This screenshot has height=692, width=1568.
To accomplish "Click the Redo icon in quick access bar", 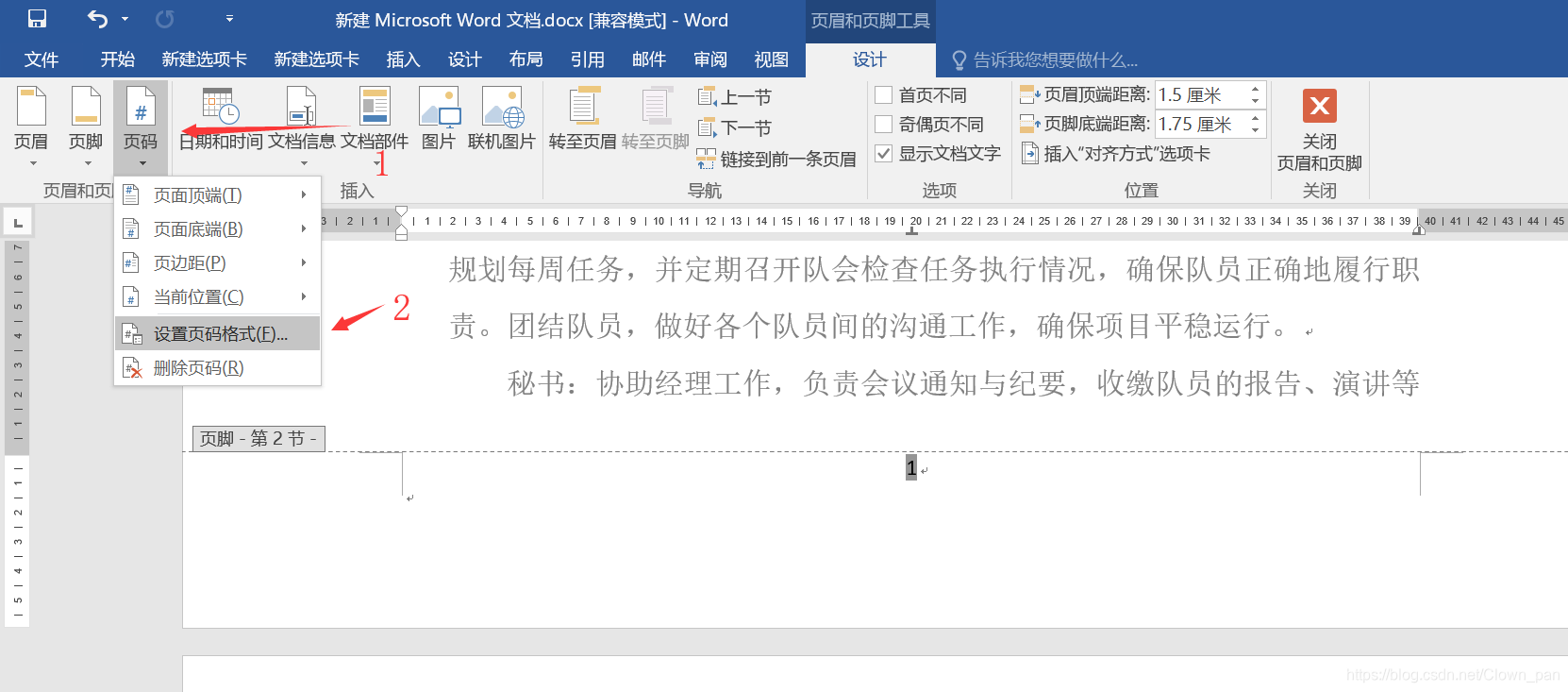I will 164,19.
